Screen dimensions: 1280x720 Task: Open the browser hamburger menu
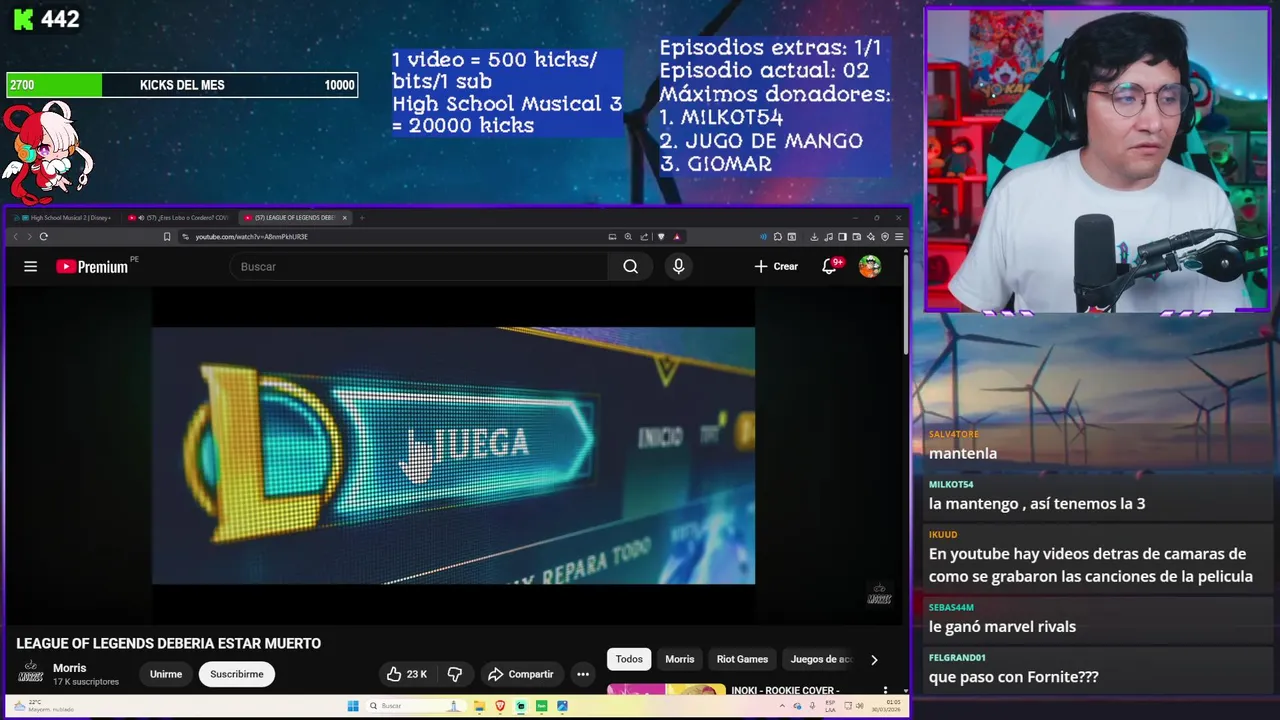click(899, 237)
